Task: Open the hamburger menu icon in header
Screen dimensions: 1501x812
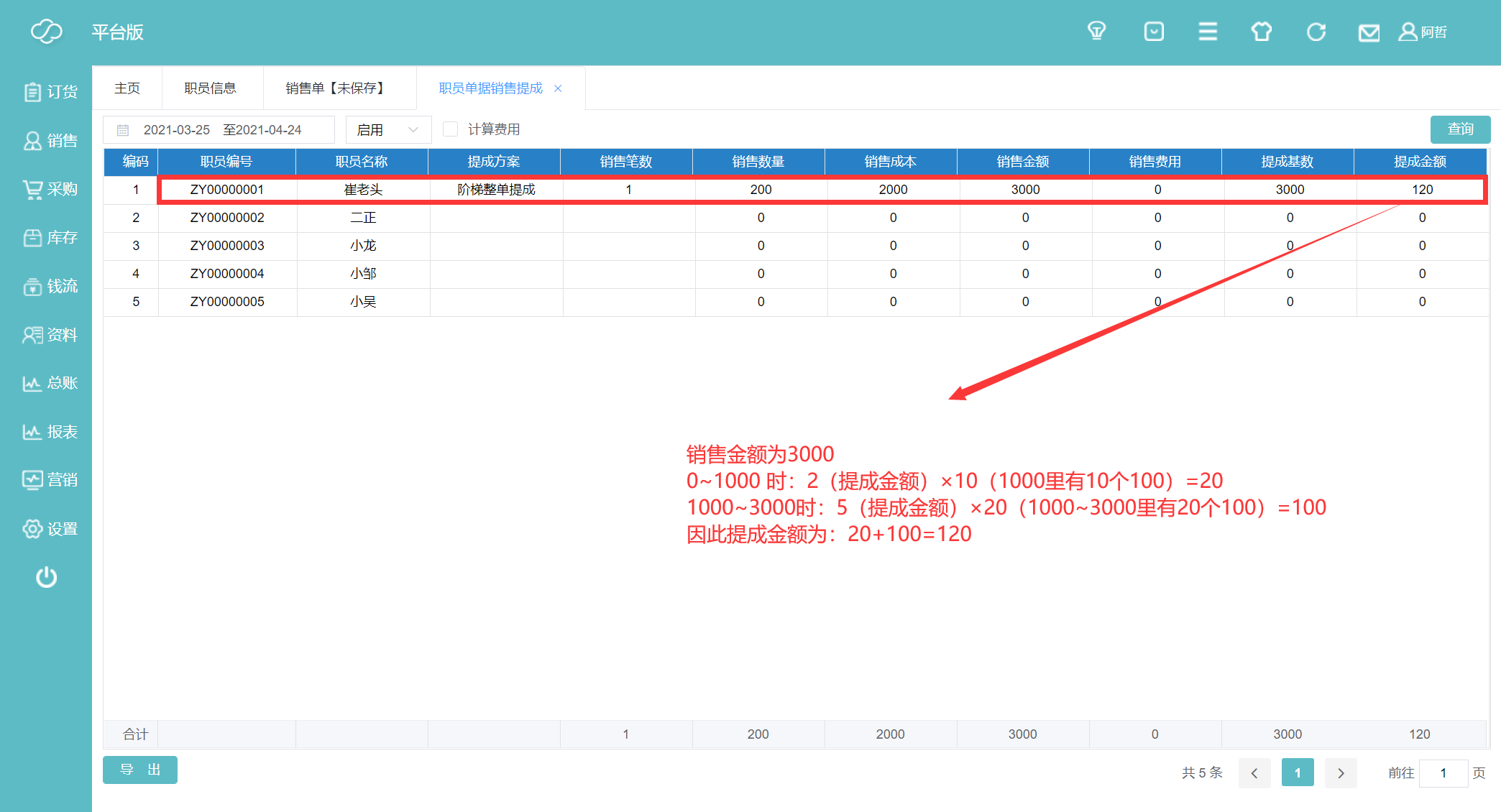Action: click(x=1208, y=32)
